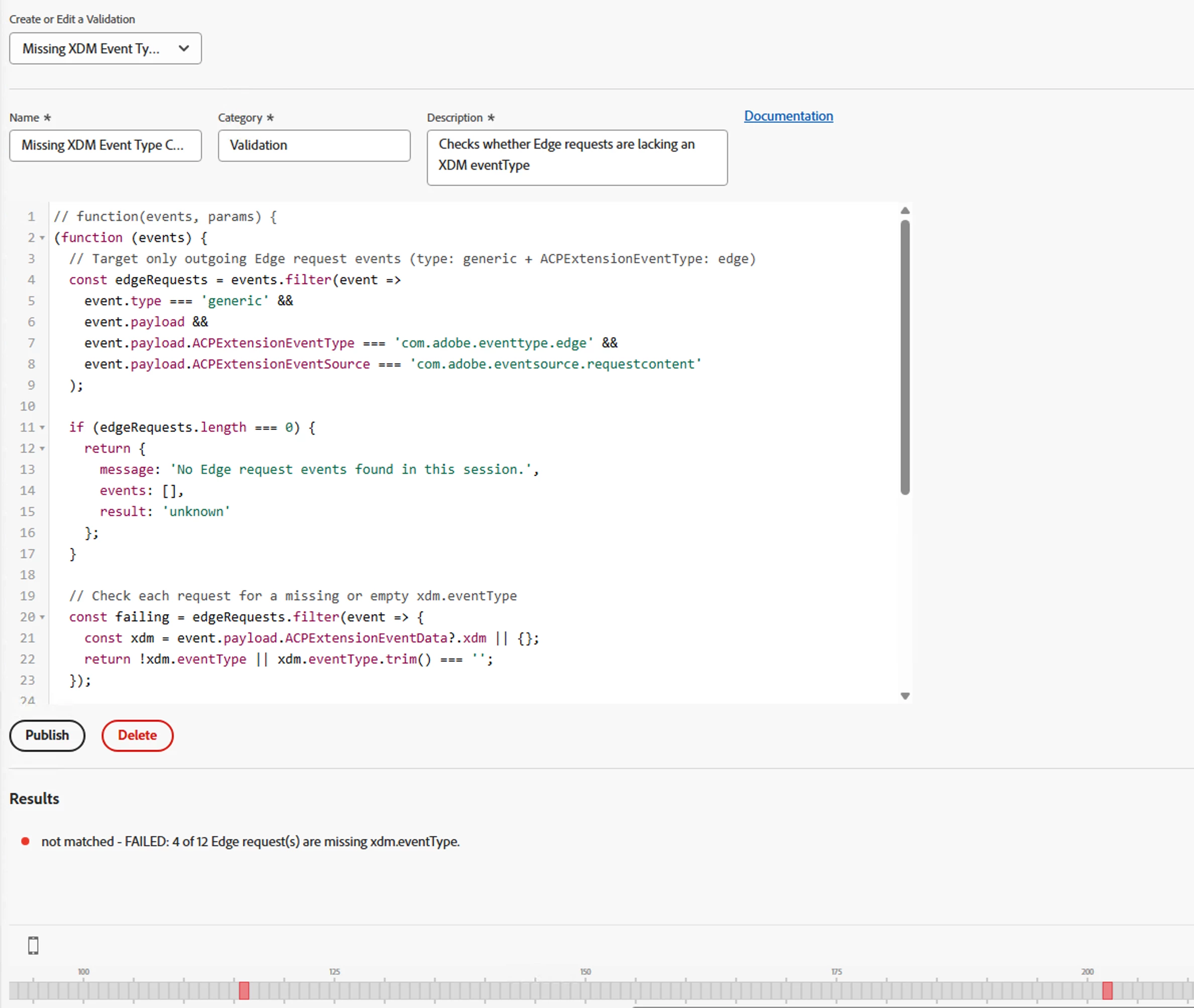Click the code editor scroll up arrow
The image size is (1194, 1008).
point(905,211)
